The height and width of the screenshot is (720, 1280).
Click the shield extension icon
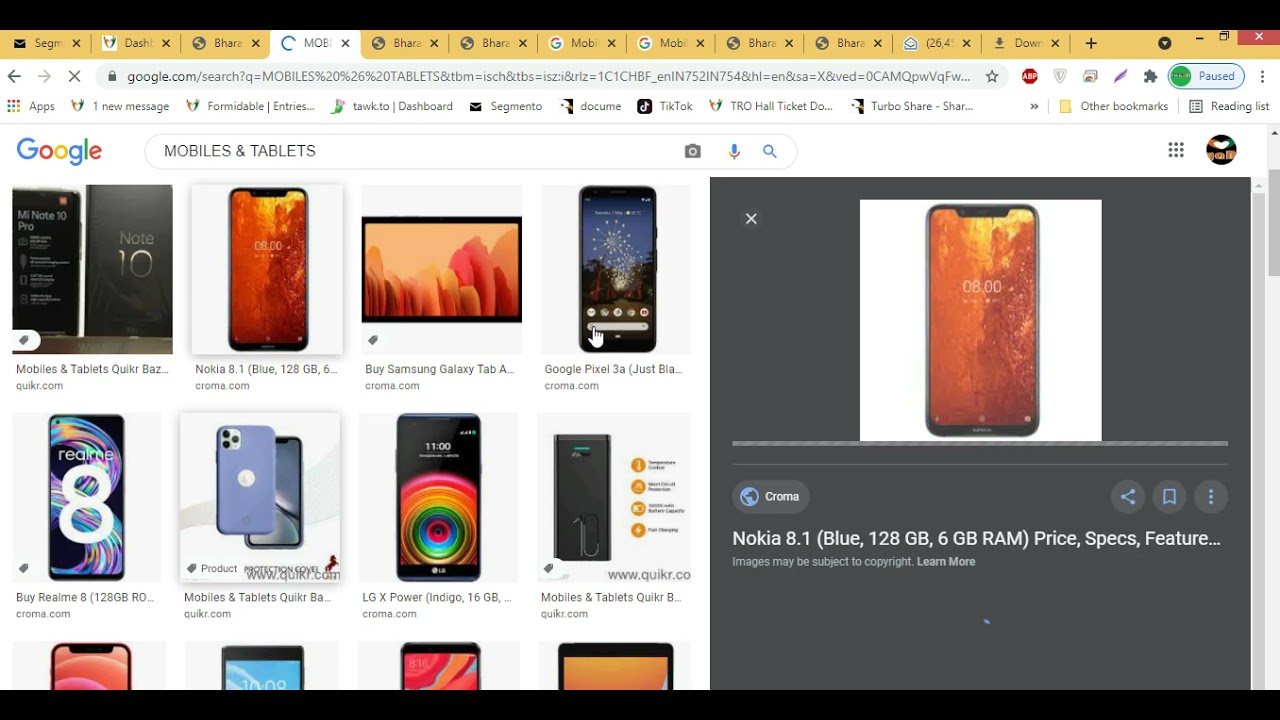click(x=1060, y=76)
